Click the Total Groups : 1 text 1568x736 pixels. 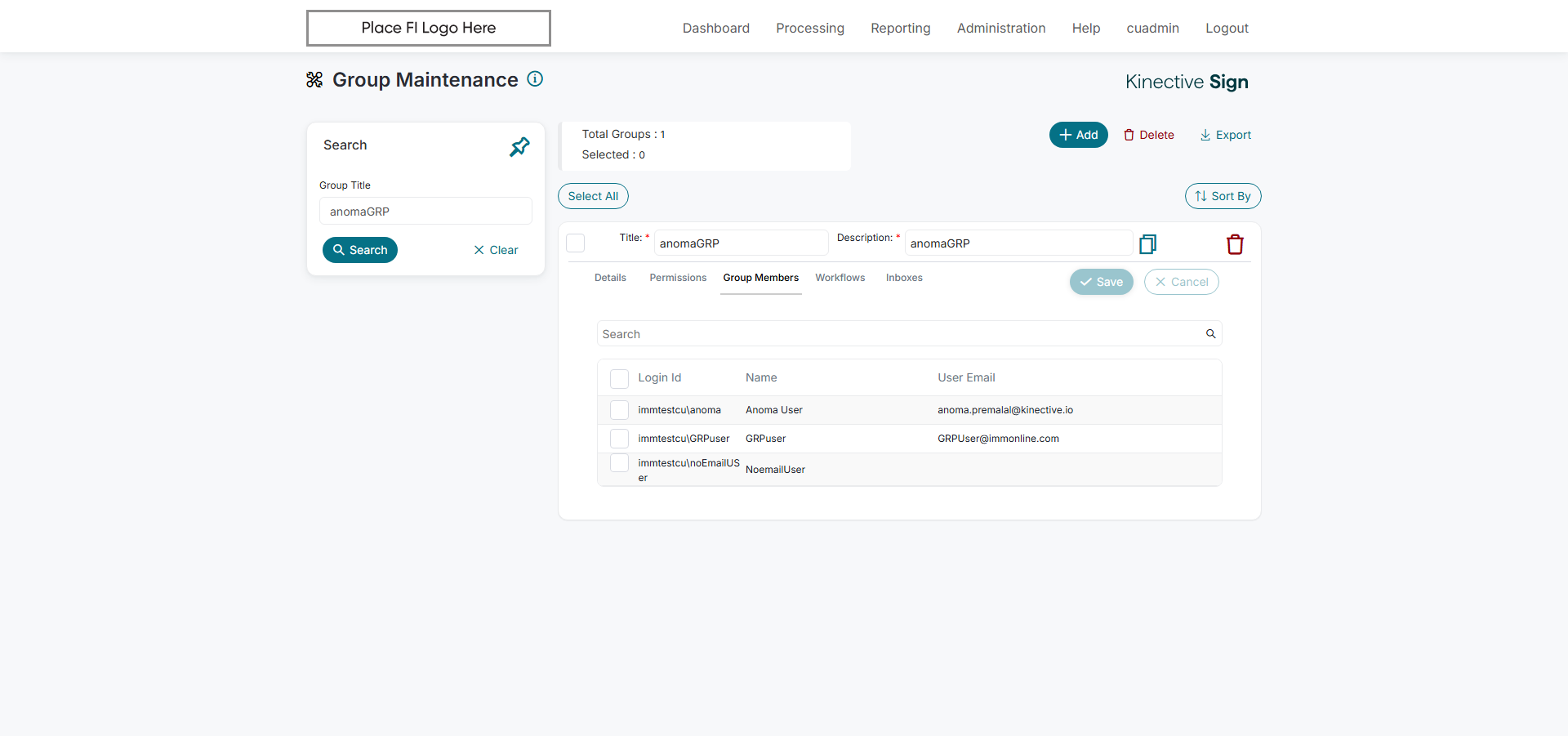[623, 134]
